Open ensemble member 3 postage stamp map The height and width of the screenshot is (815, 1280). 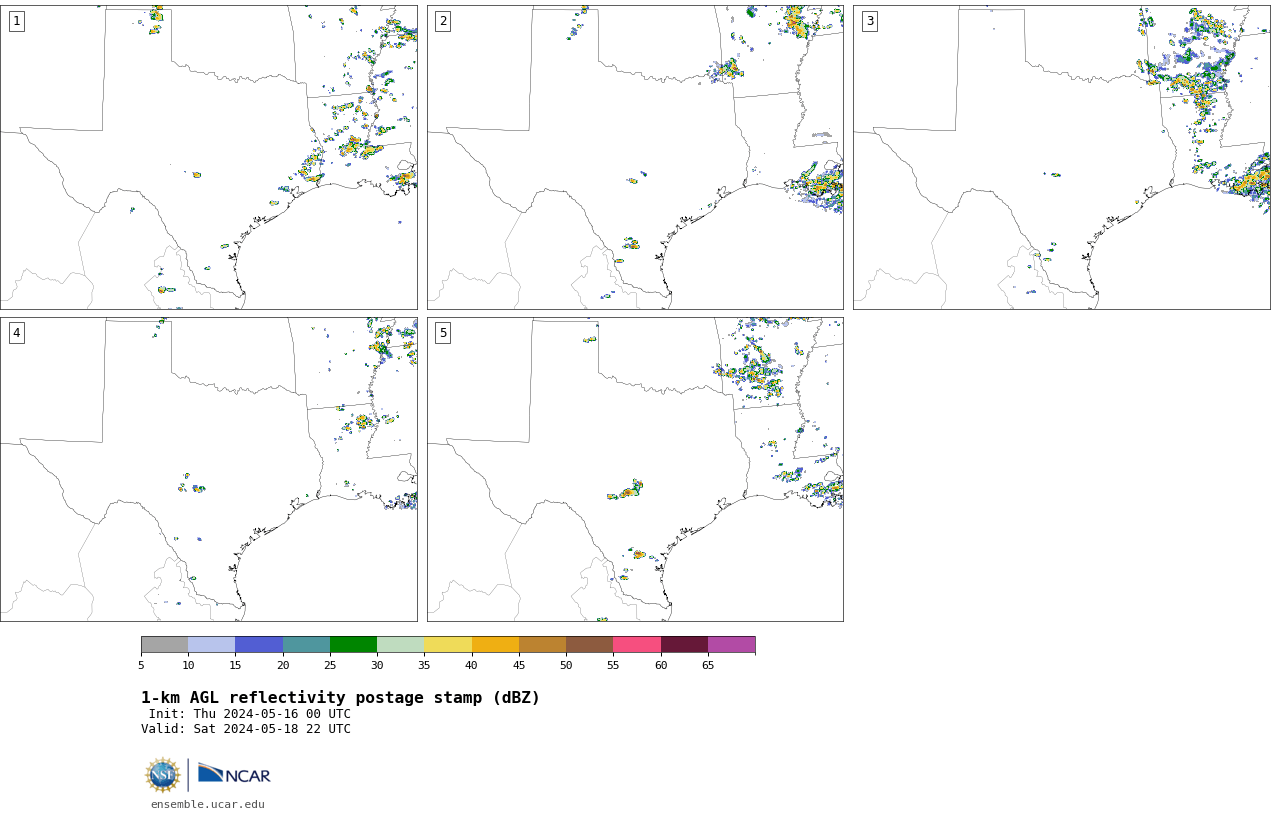[x=1061, y=157]
